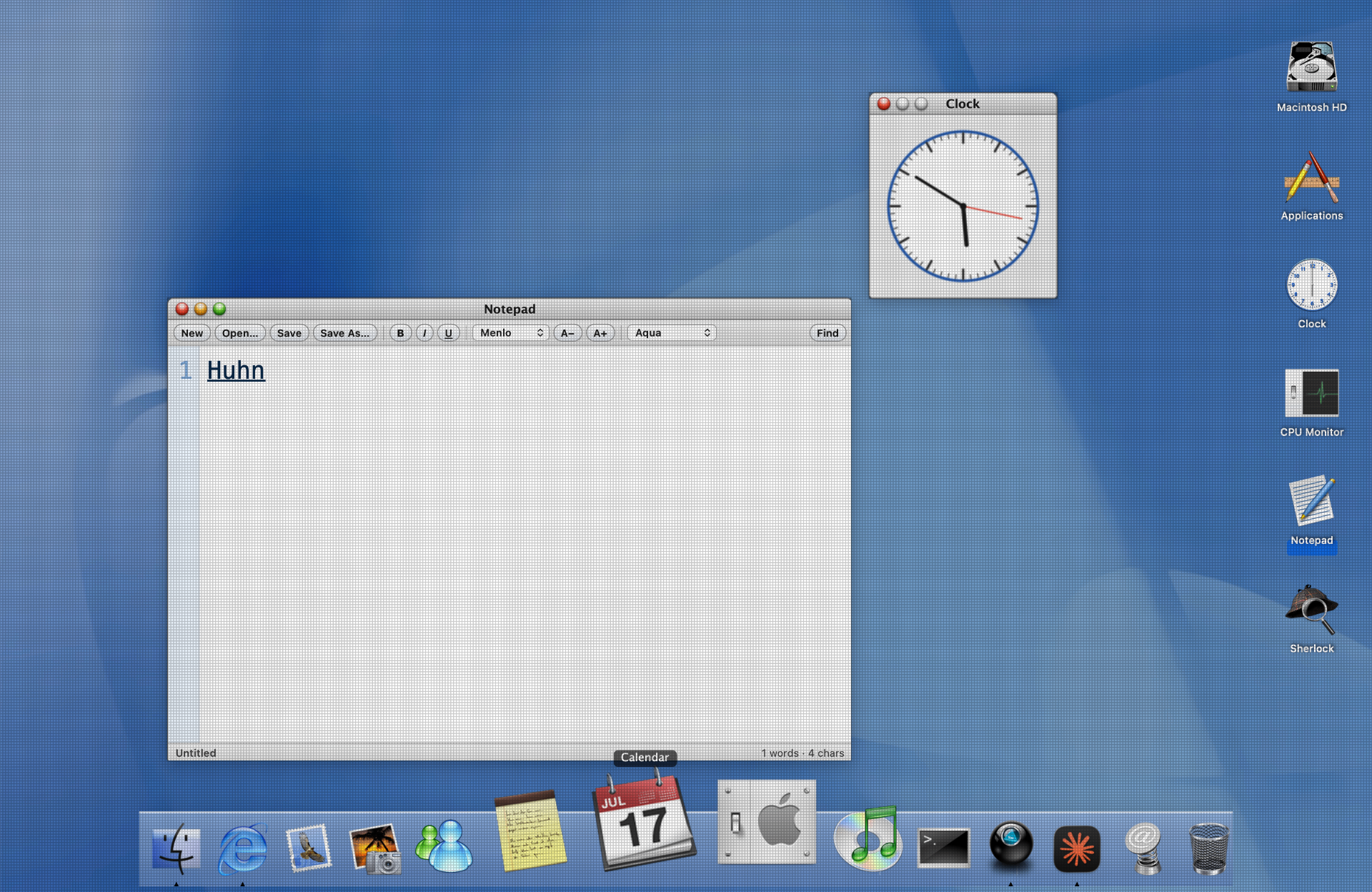Close the Clock window

[884, 104]
